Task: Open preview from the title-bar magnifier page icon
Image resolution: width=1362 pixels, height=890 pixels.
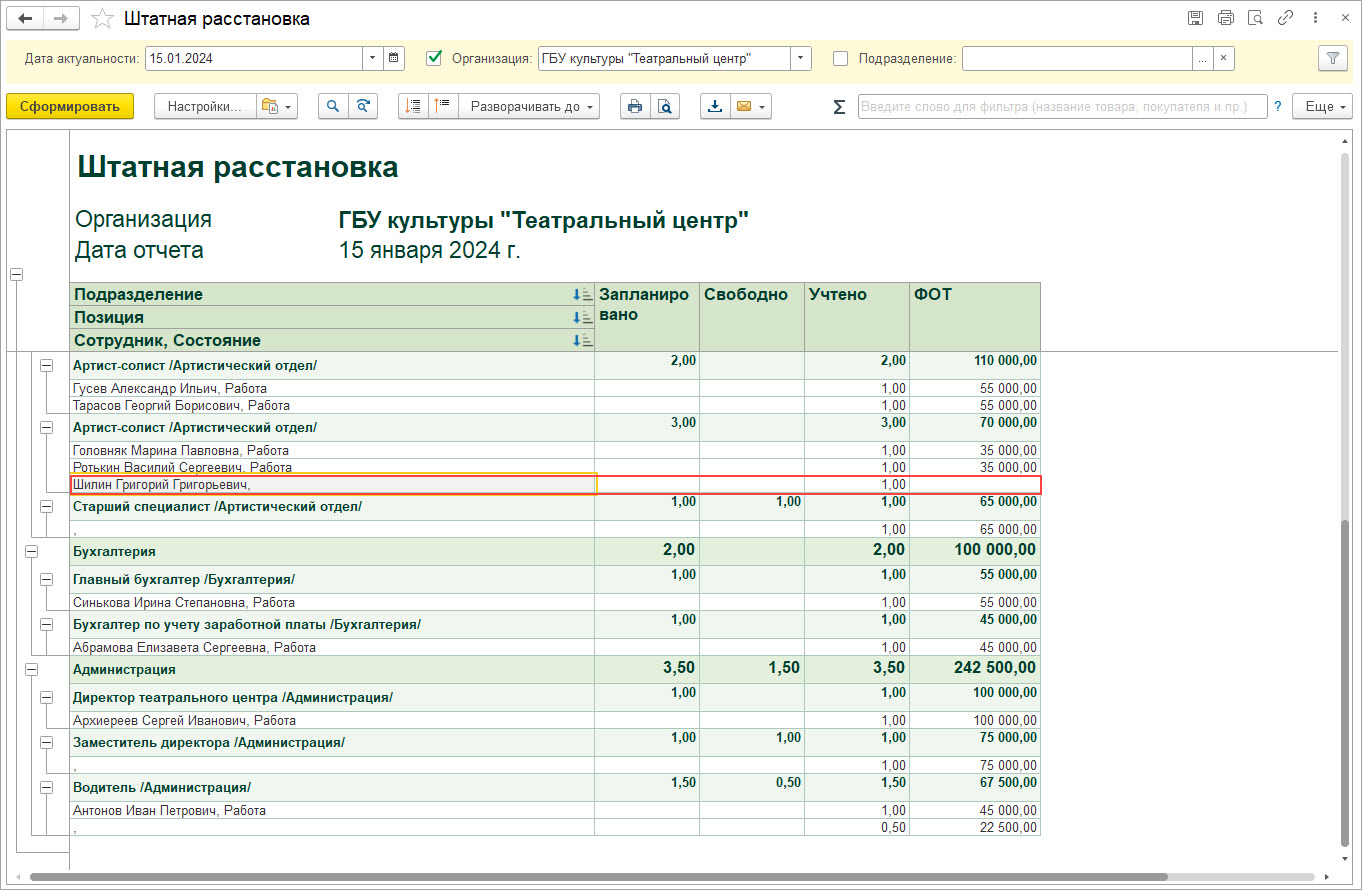Action: tap(1256, 18)
